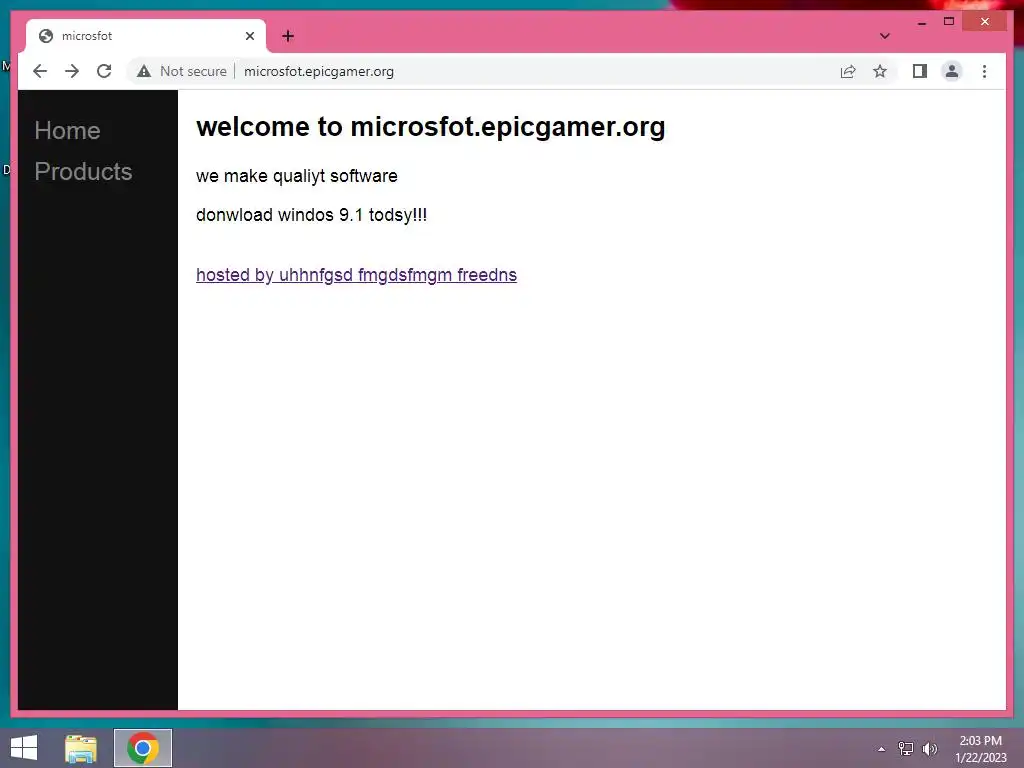Maximize the Chrome window
1024x768 pixels.
pyautogui.click(x=949, y=22)
